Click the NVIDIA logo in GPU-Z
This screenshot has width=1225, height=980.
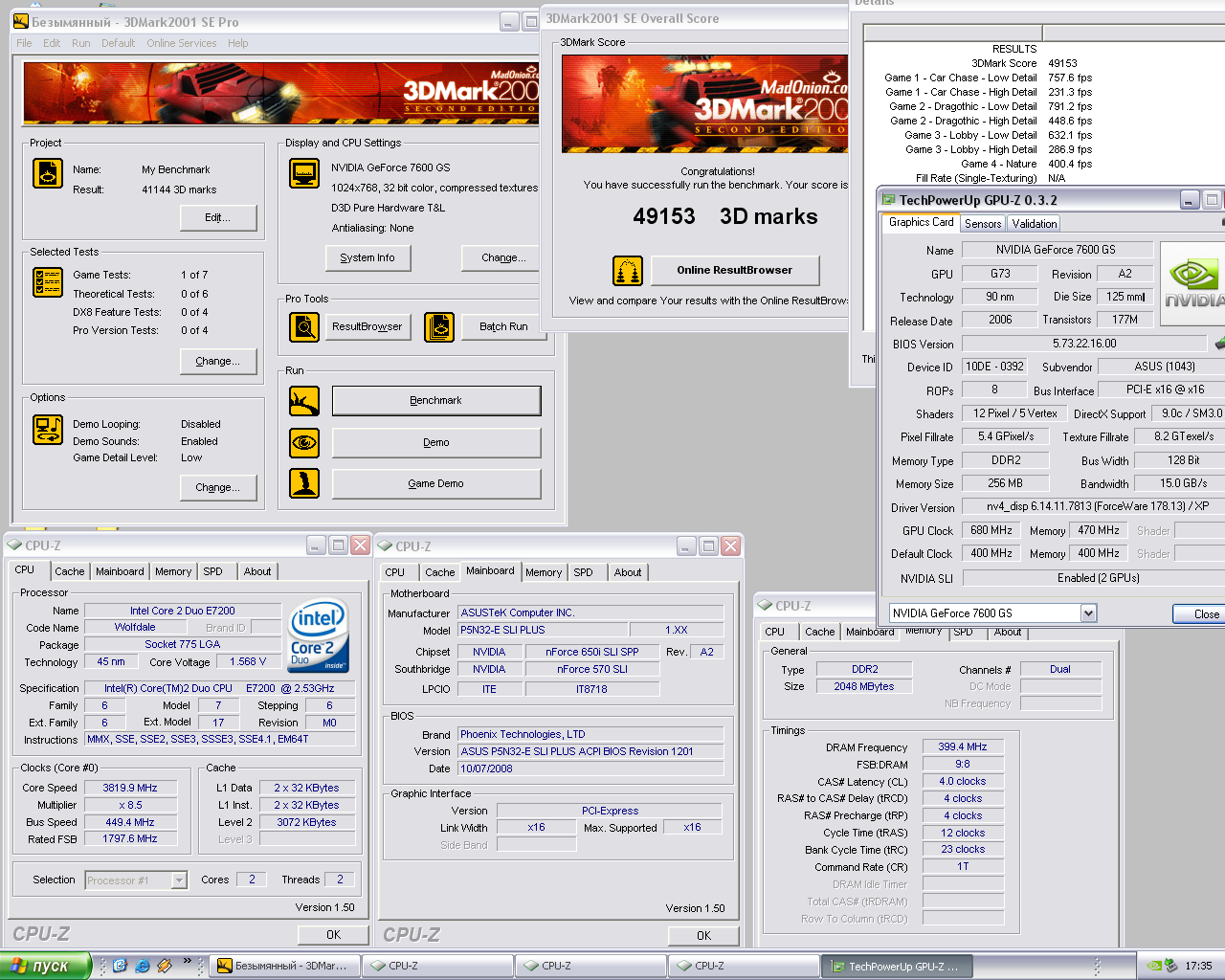tap(1192, 285)
